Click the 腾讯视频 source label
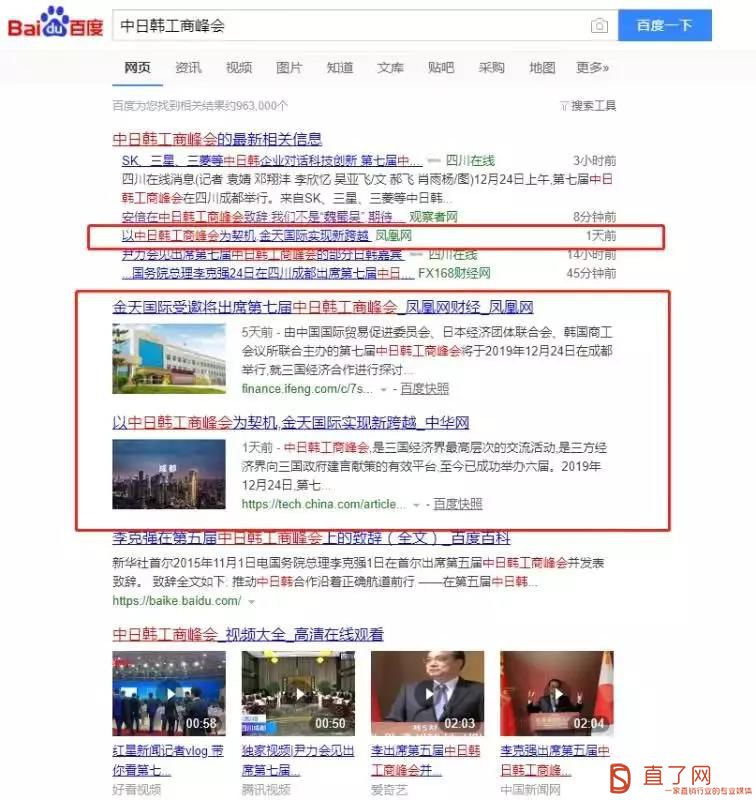The image size is (756, 800). [266, 790]
